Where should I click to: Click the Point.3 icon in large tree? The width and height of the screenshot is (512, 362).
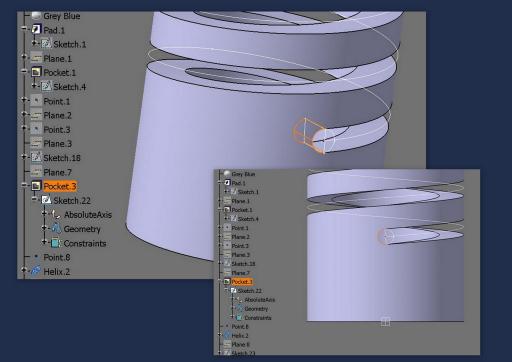point(36,129)
